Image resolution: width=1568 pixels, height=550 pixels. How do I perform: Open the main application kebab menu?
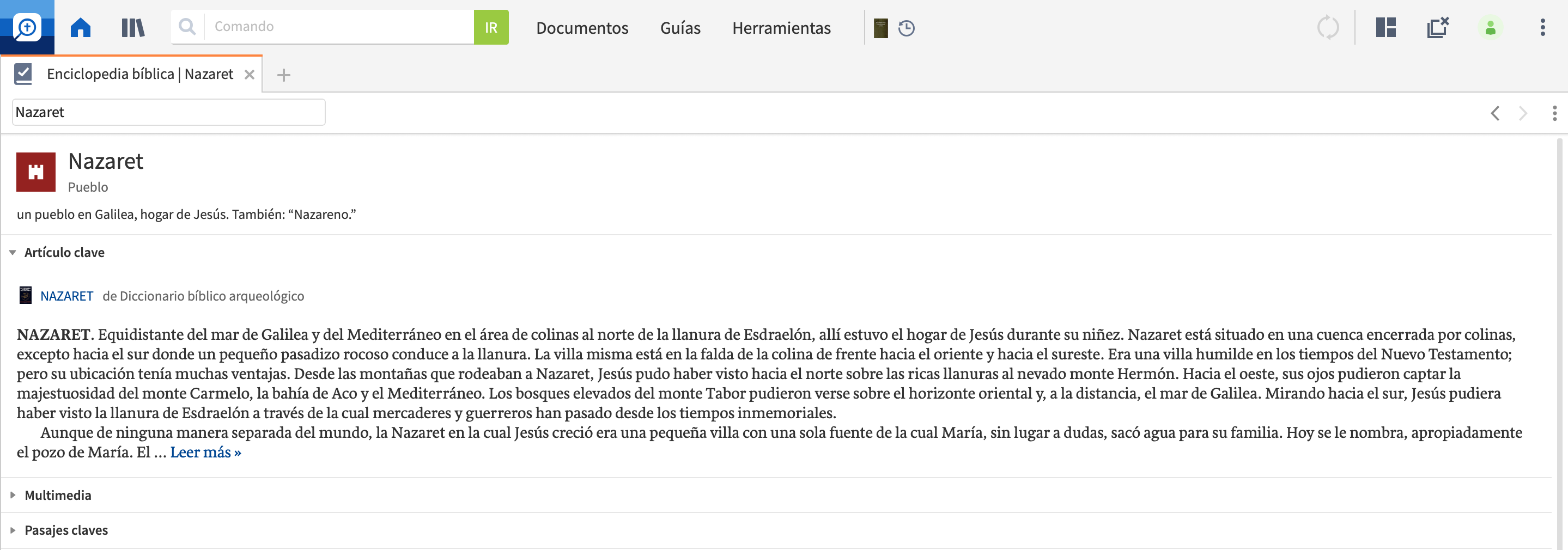(1542, 27)
